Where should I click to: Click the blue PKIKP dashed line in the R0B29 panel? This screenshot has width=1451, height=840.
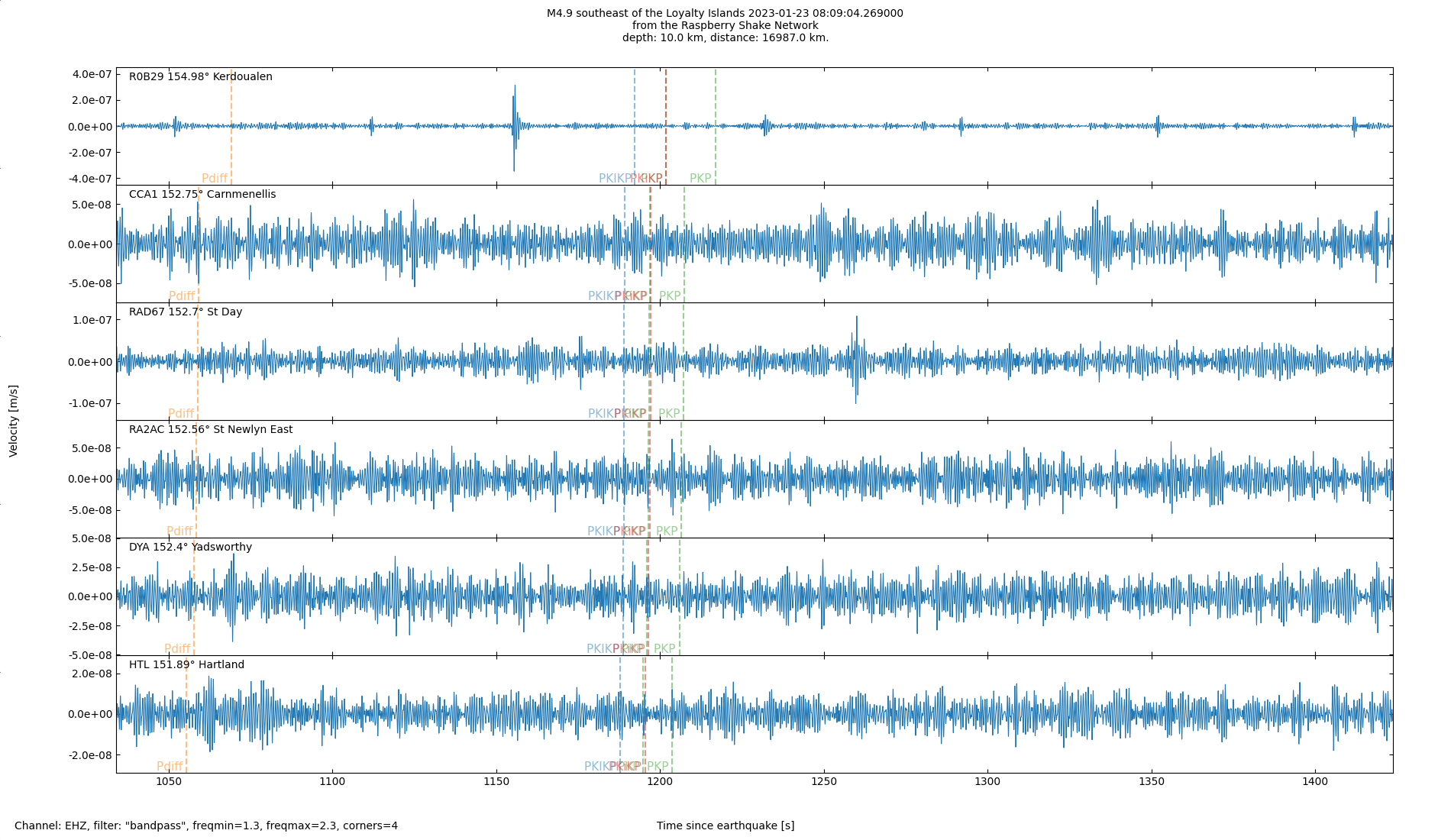pos(635,126)
